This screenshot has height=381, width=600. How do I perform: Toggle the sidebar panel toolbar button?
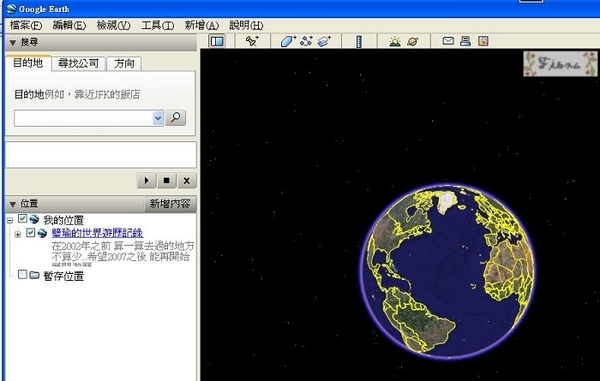pyautogui.click(x=217, y=41)
